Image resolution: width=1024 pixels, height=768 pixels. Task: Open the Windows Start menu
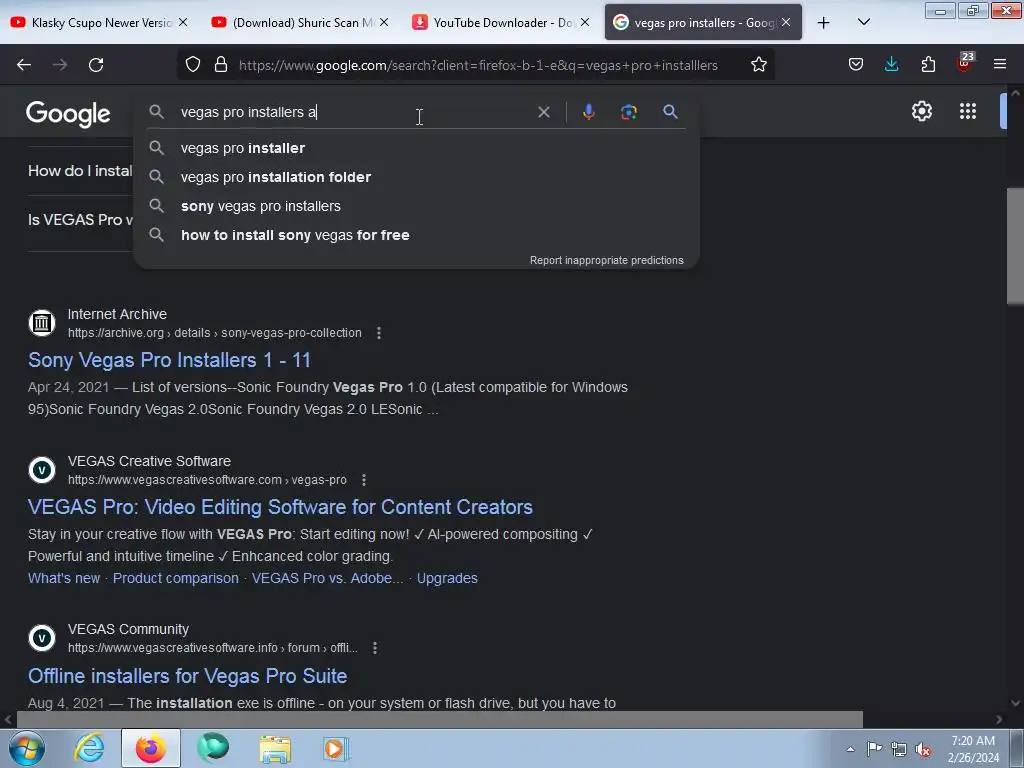tap(27, 748)
